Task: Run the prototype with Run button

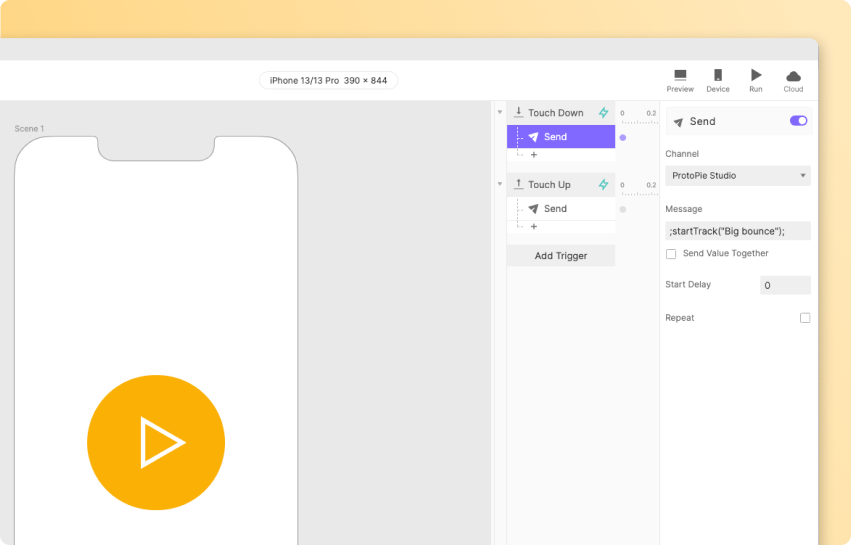Action: (x=755, y=81)
